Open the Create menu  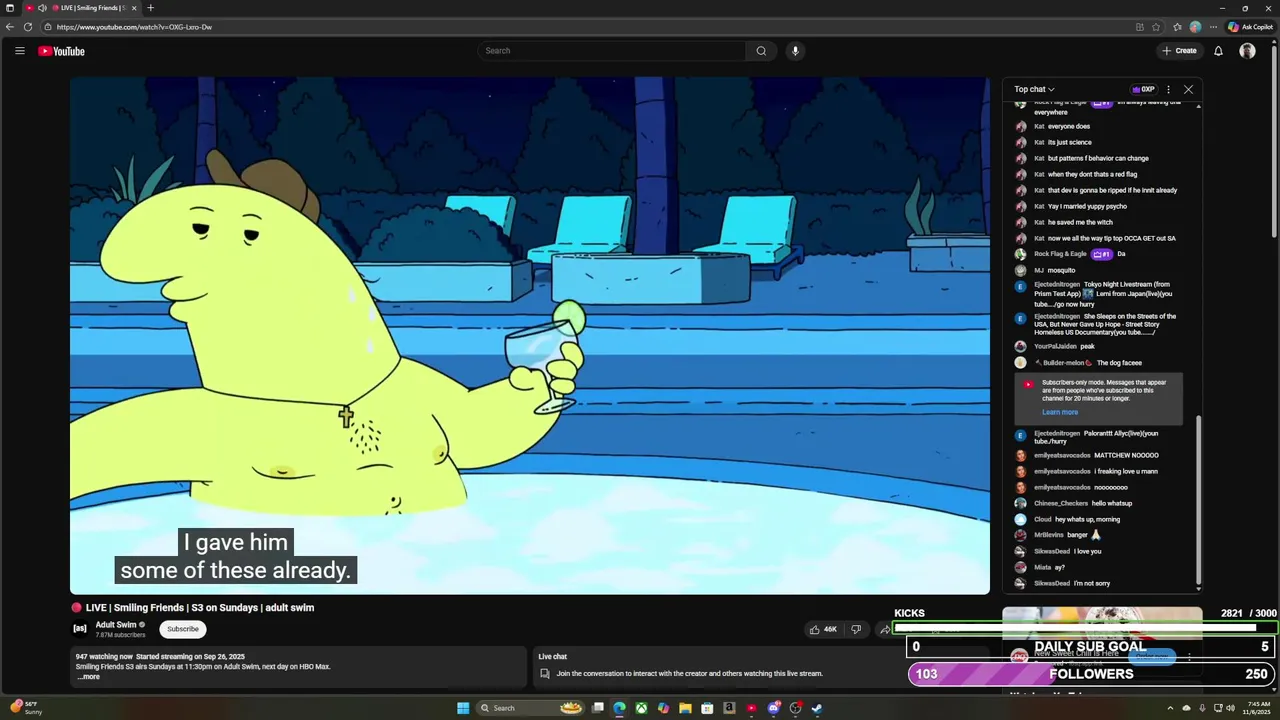tap(1179, 51)
